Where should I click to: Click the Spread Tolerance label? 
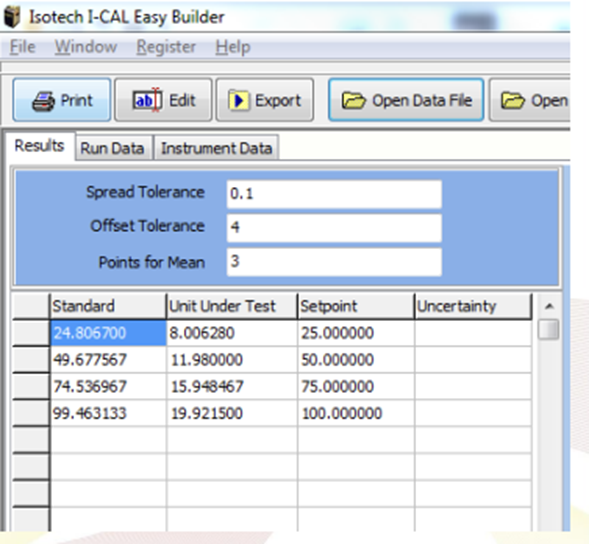coord(145,192)
